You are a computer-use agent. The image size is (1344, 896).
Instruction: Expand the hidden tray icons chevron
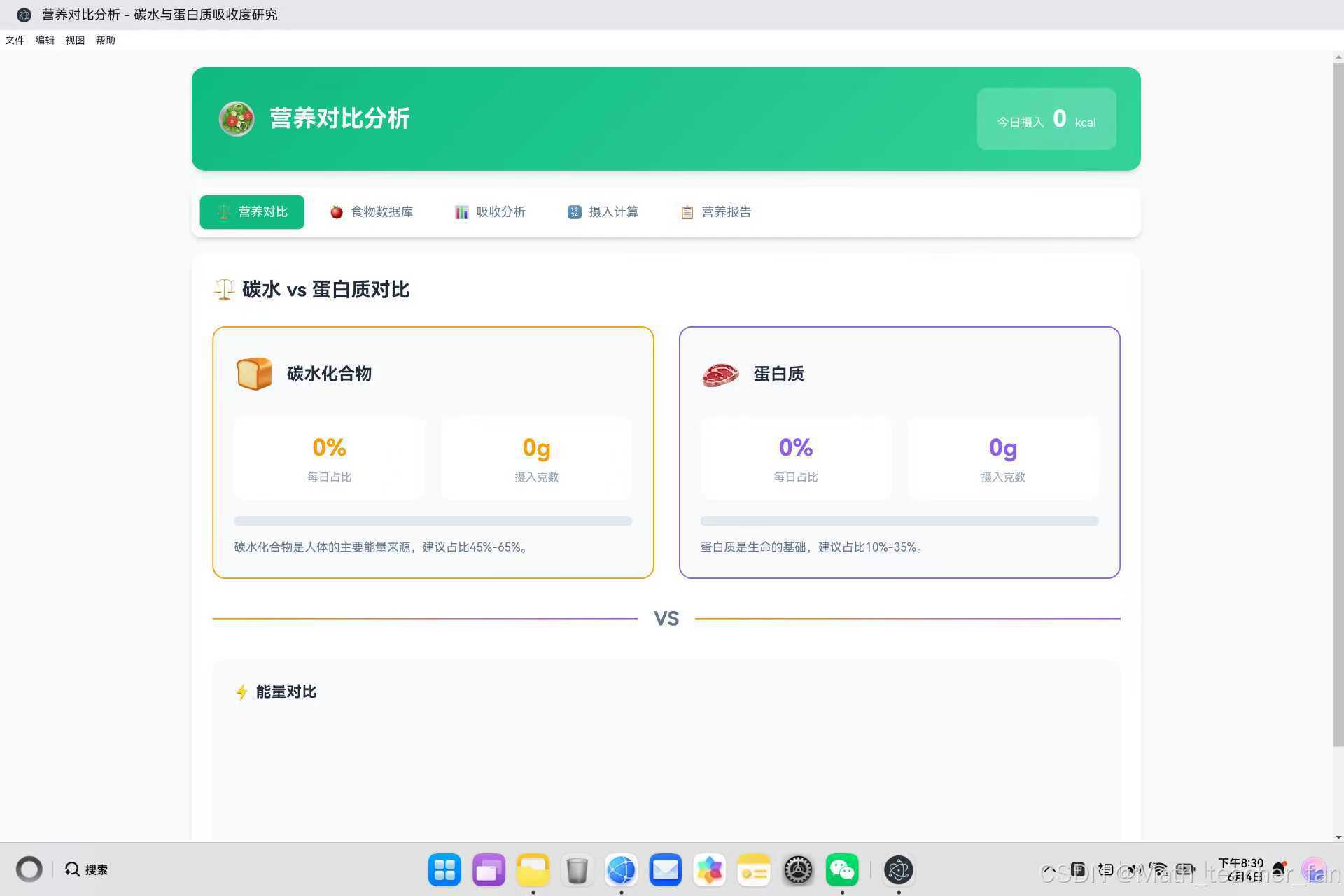click(x=1049, y=870)
